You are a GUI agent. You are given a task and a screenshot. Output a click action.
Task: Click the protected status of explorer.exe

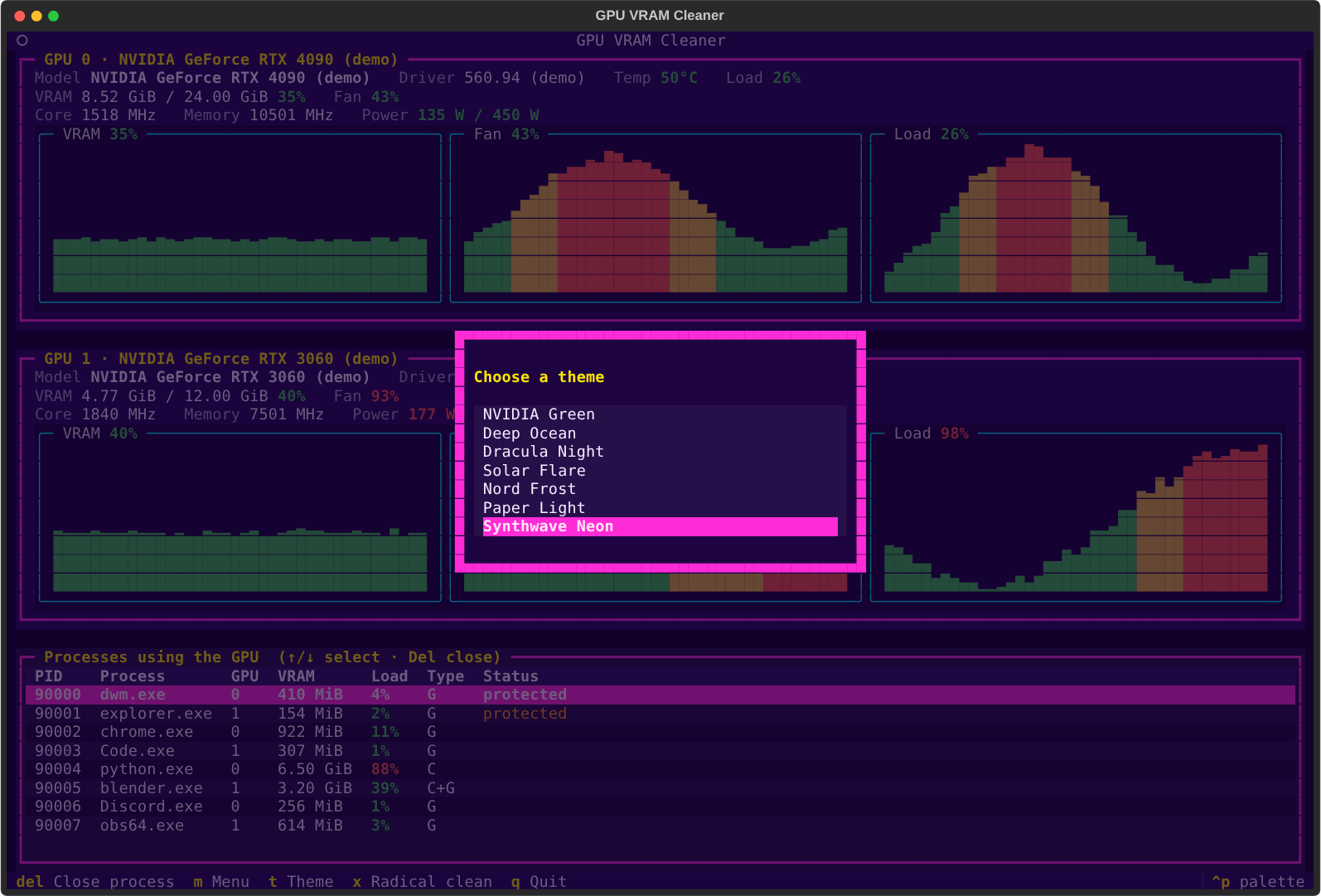point(525,714)
